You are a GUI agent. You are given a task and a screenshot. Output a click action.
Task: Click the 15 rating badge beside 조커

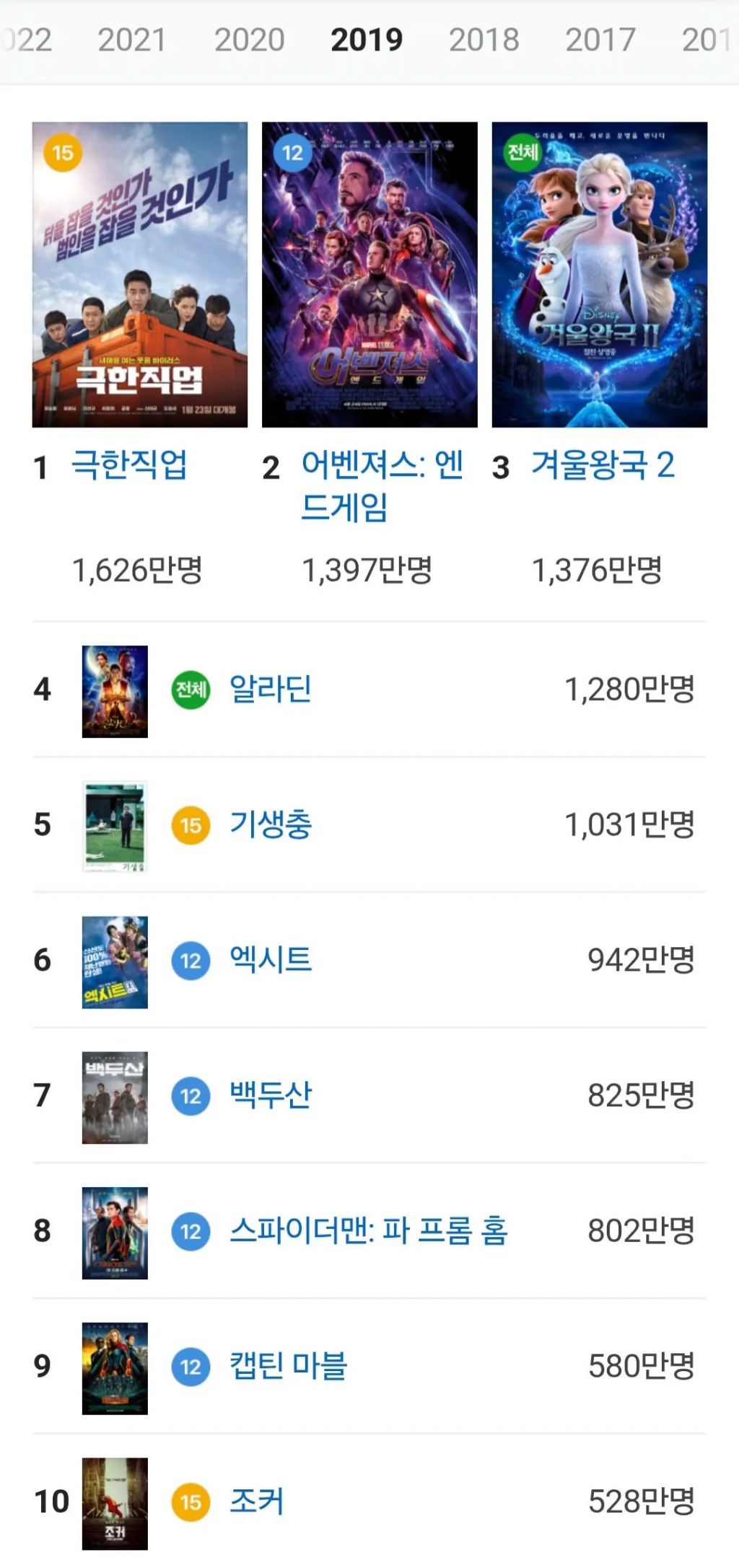point(191,1502)
